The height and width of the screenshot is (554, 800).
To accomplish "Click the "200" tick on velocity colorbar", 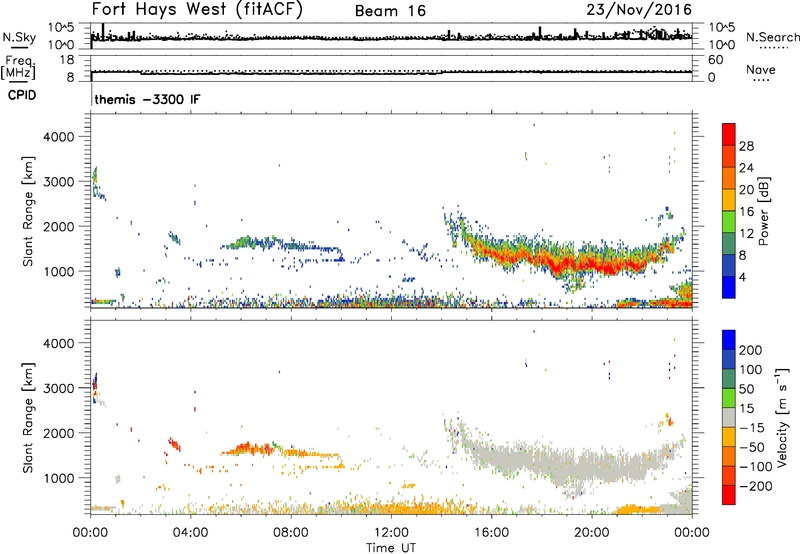I will click(x=751, y=350).
